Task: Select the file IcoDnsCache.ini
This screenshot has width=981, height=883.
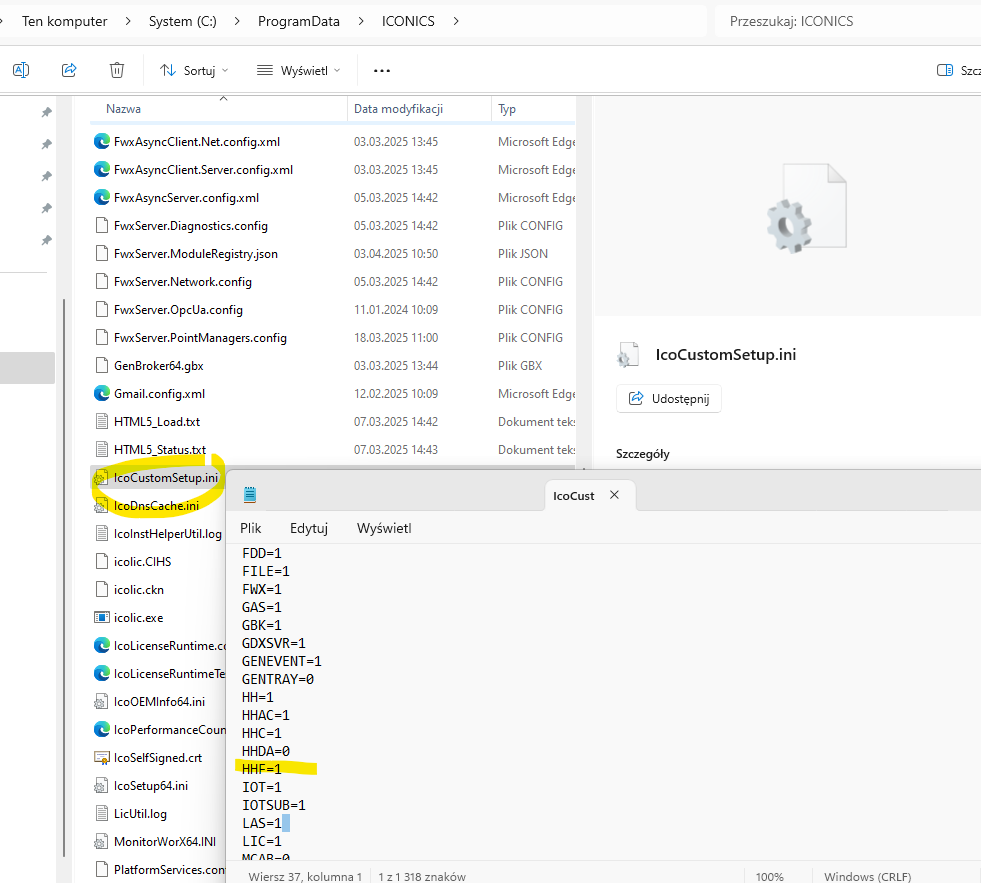Action: [x=158, y=506]
